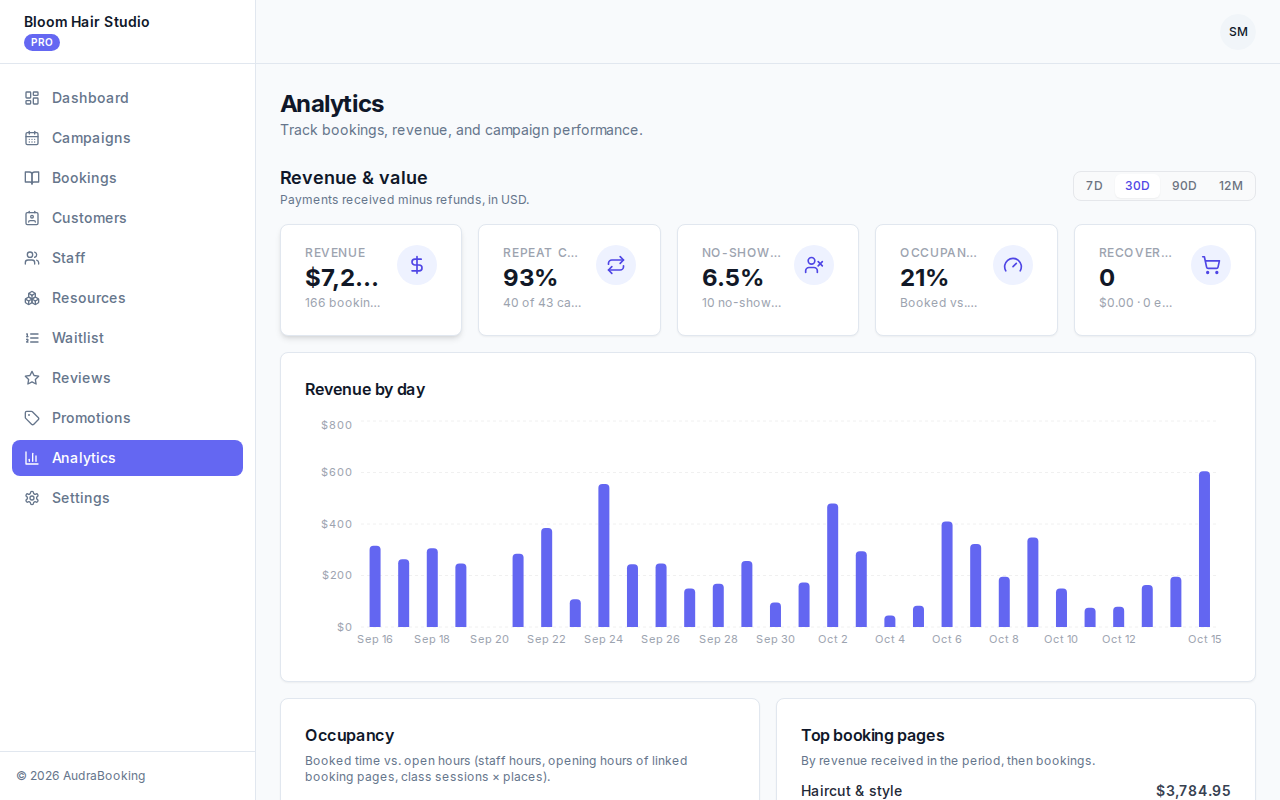
Task: Click the Analytics page heading
Action: (x=332, y=104)
